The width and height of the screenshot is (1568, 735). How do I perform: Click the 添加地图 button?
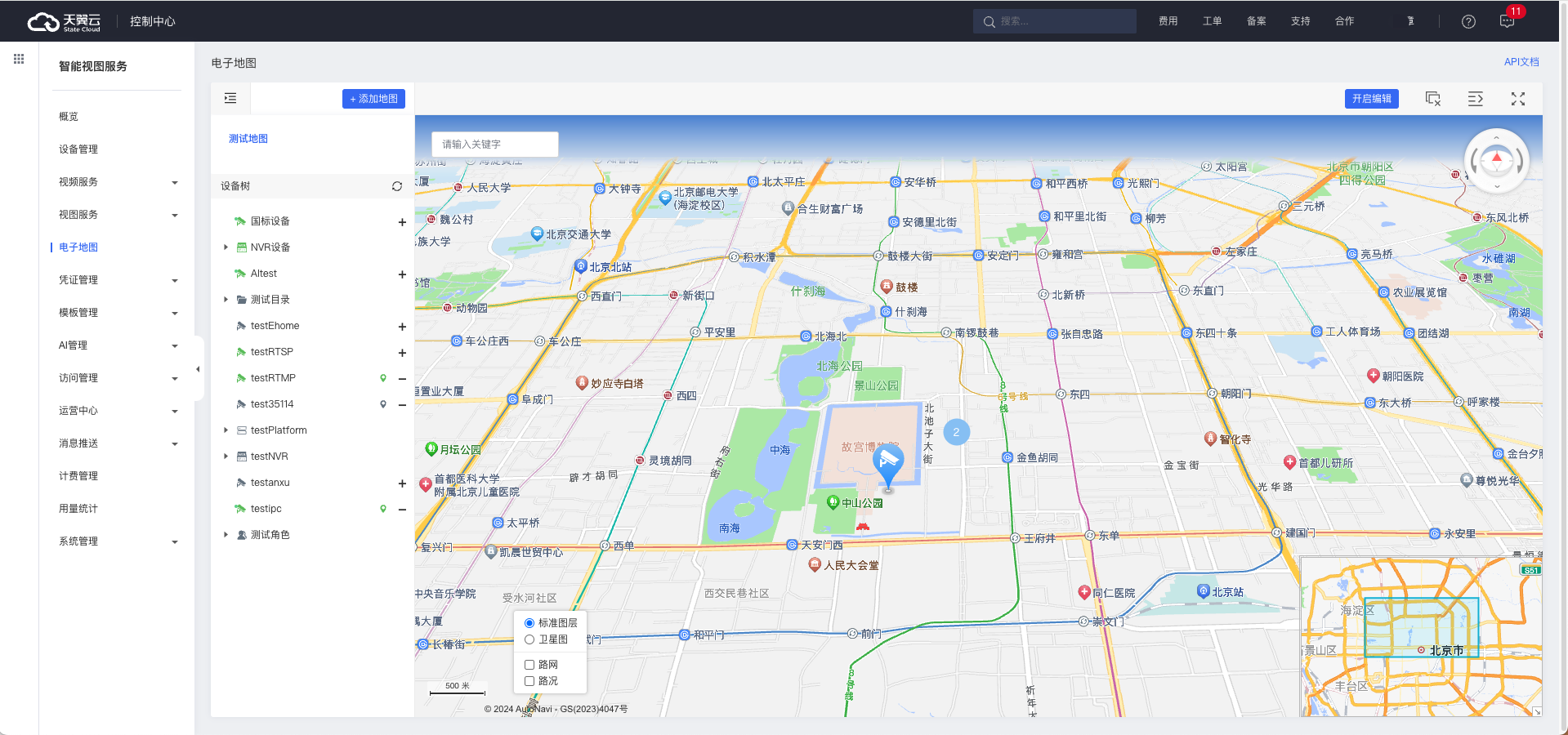(373, 99)
